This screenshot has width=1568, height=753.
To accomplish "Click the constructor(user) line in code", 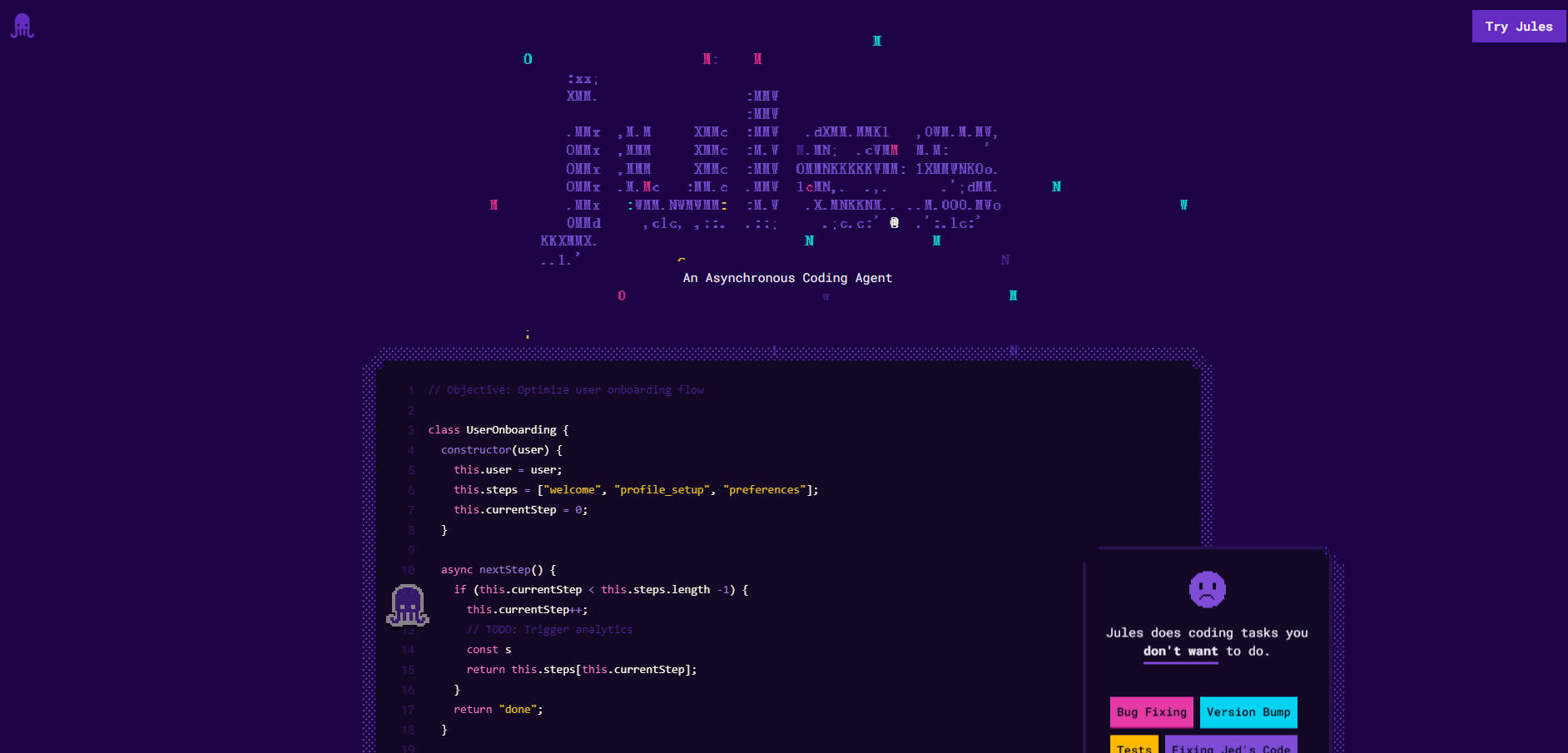I will pos(501,450).
